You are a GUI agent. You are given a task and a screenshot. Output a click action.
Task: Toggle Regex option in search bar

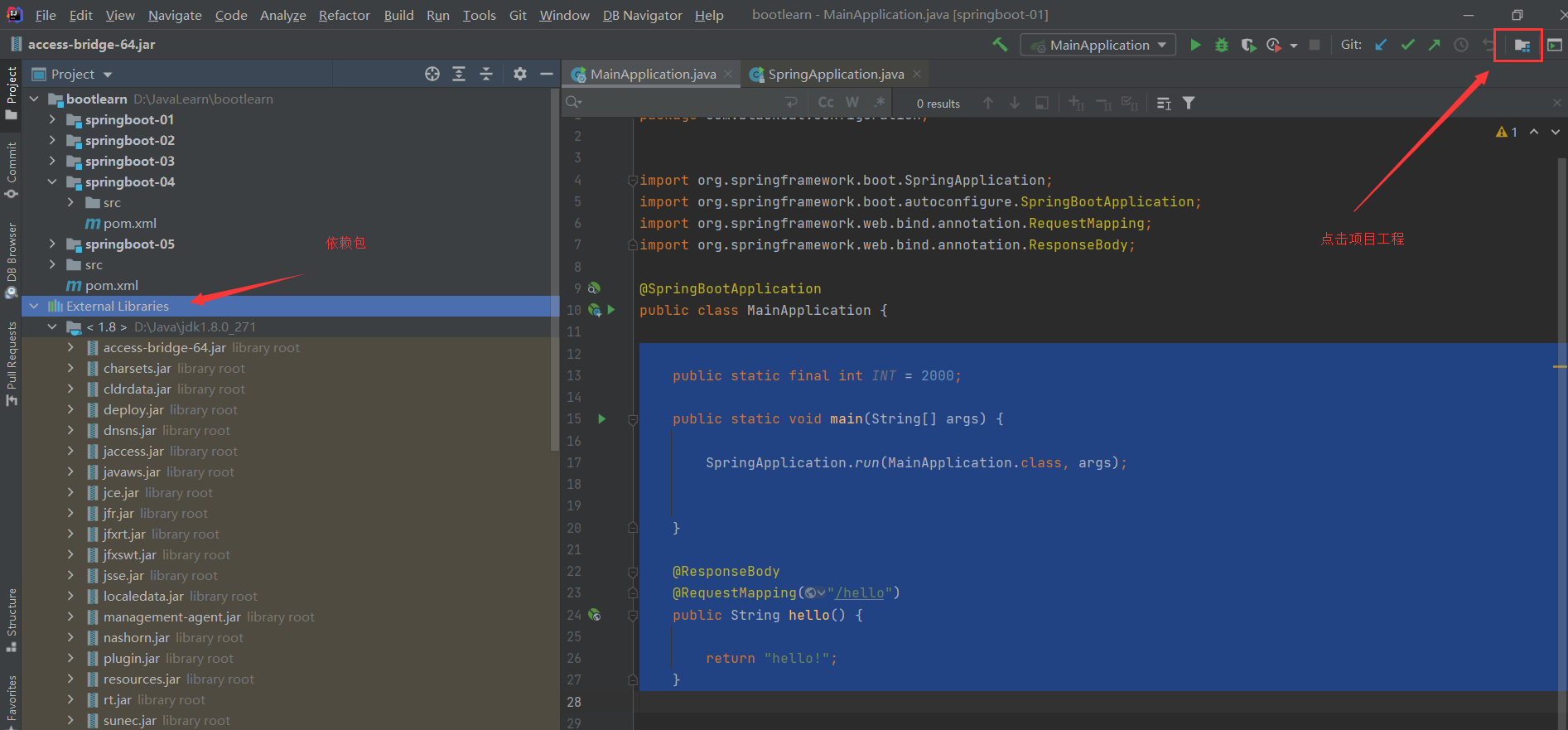point(880,103)
